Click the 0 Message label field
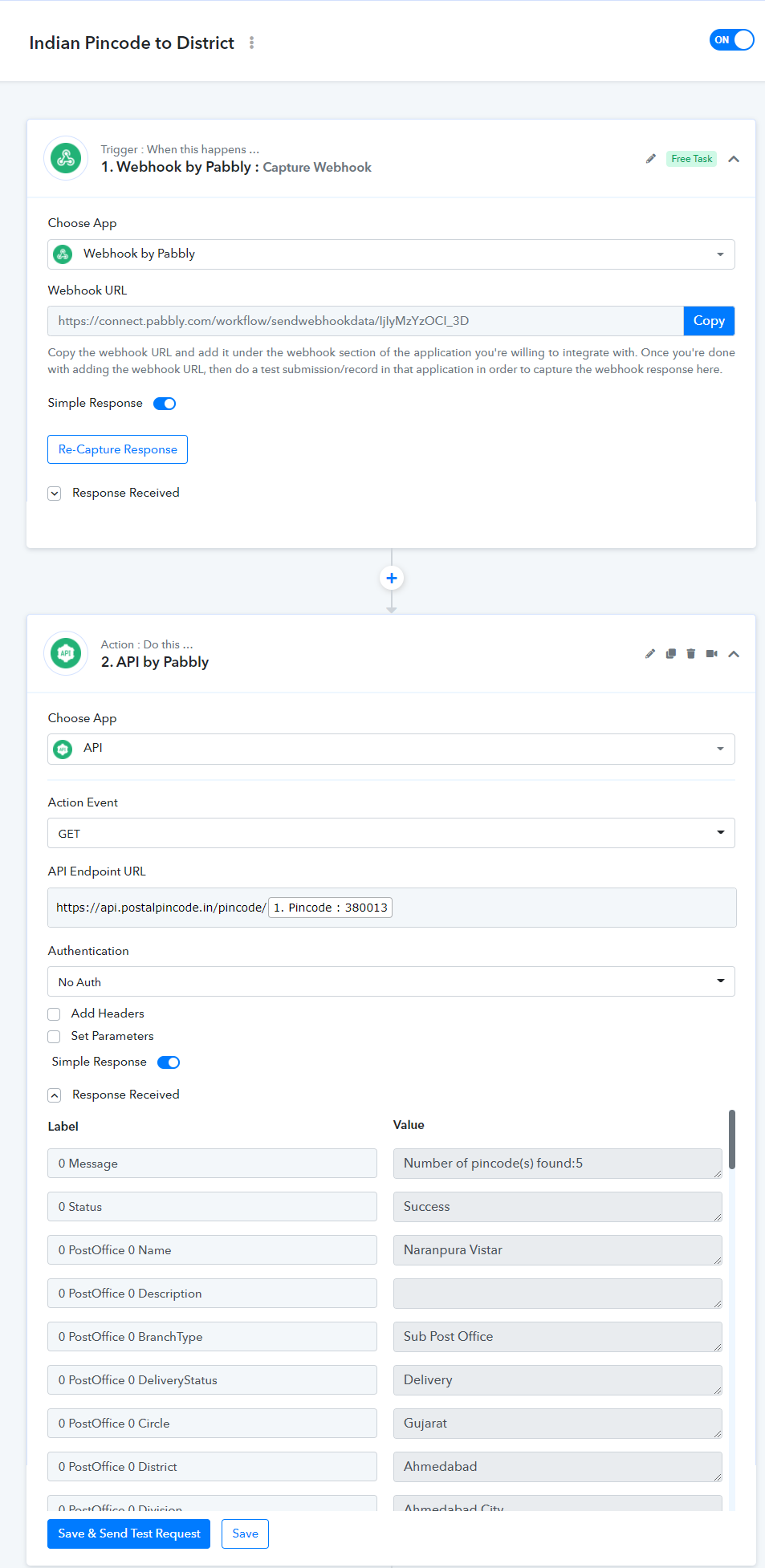The height and width of the screenshot is (1568, 765). tap(212, 1164)
